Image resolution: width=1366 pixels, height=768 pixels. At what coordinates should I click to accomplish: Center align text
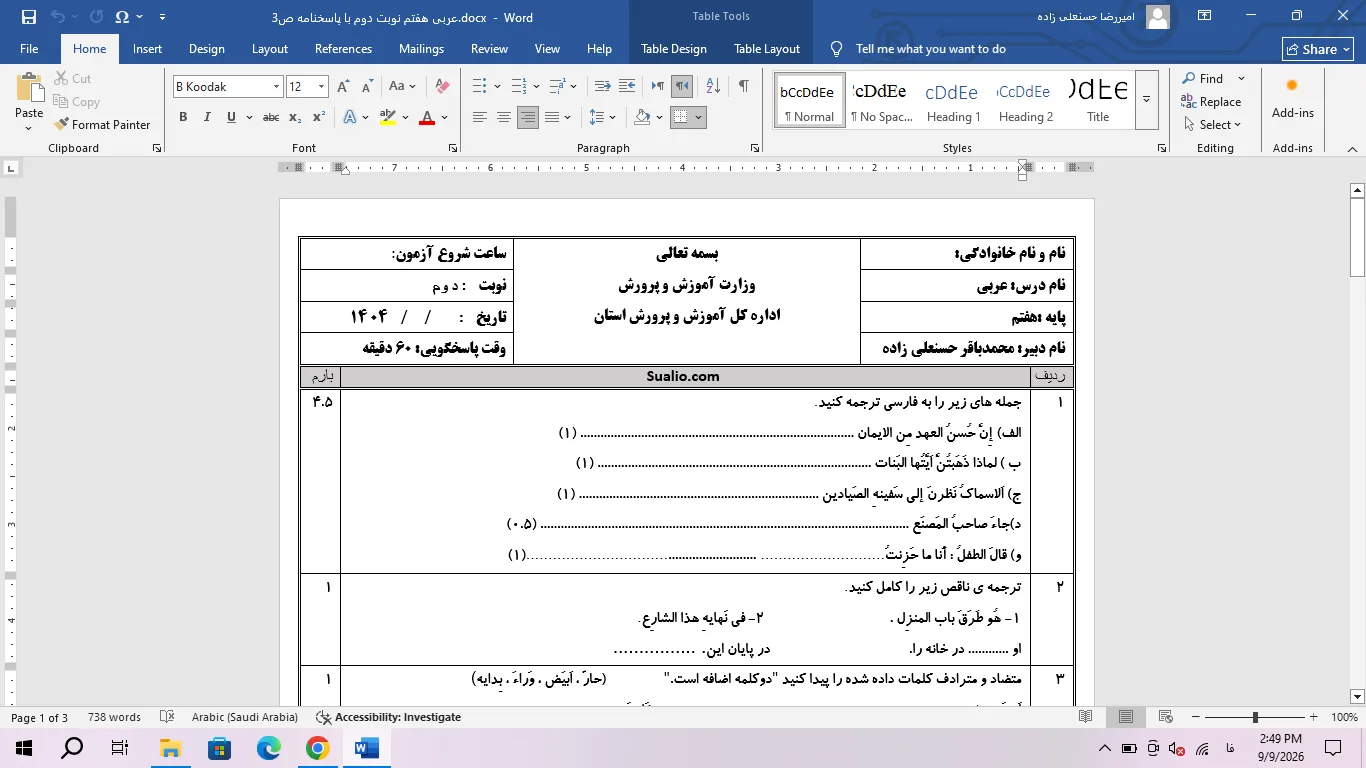(x=504, y=117)
